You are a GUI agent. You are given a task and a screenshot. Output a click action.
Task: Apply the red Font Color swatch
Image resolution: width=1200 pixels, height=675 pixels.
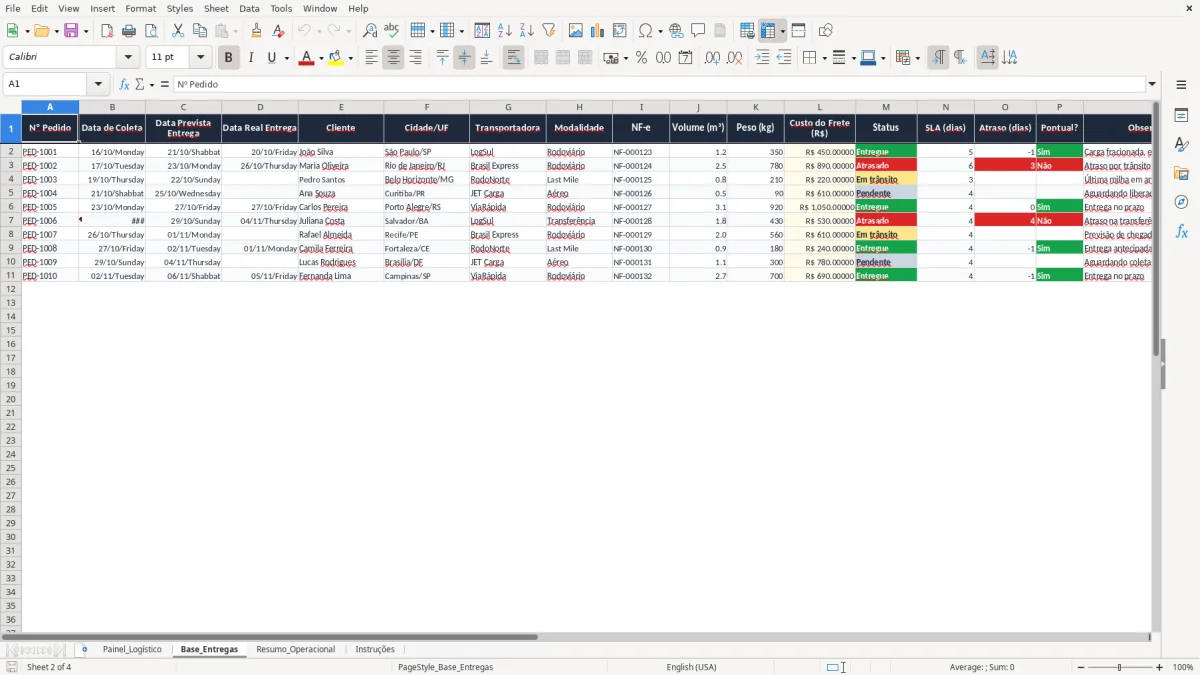coord(307,58)
